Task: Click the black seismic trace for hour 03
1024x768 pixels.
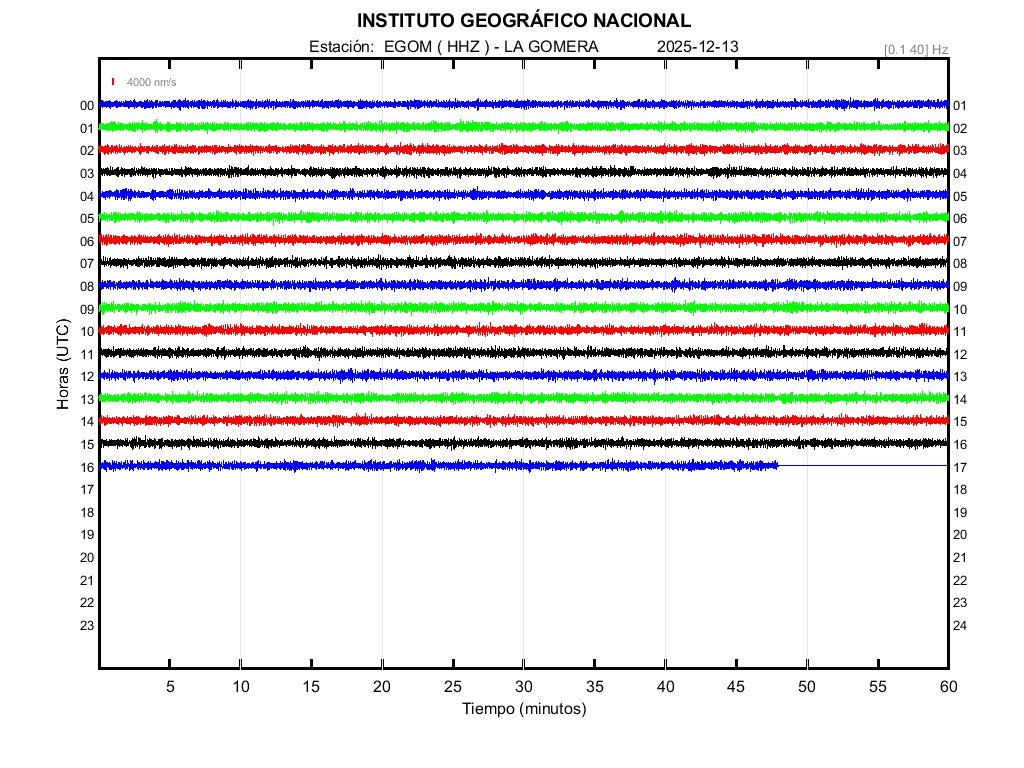Action: coord(523,172)
